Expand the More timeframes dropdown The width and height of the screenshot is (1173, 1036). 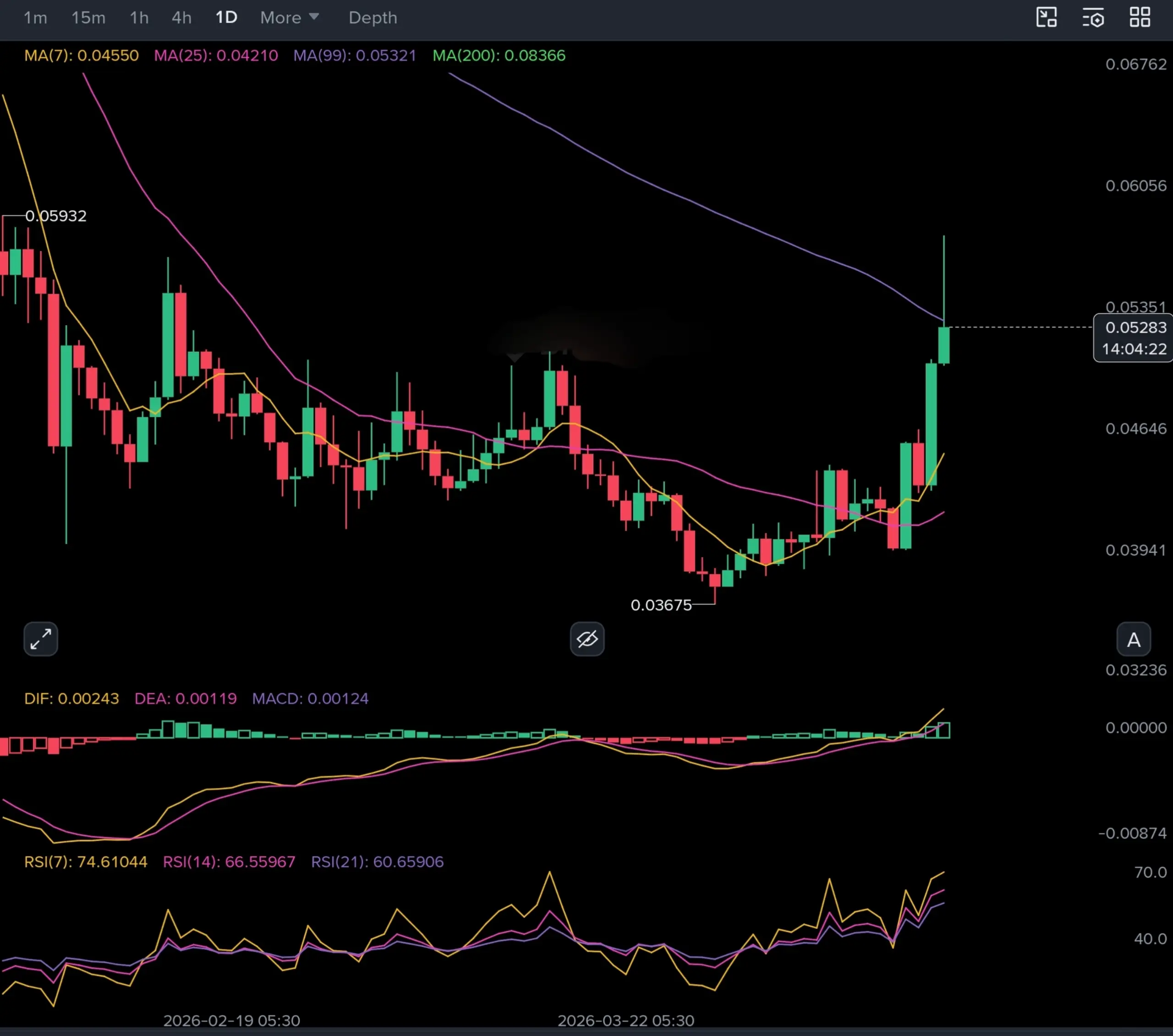tap(289, 18)
